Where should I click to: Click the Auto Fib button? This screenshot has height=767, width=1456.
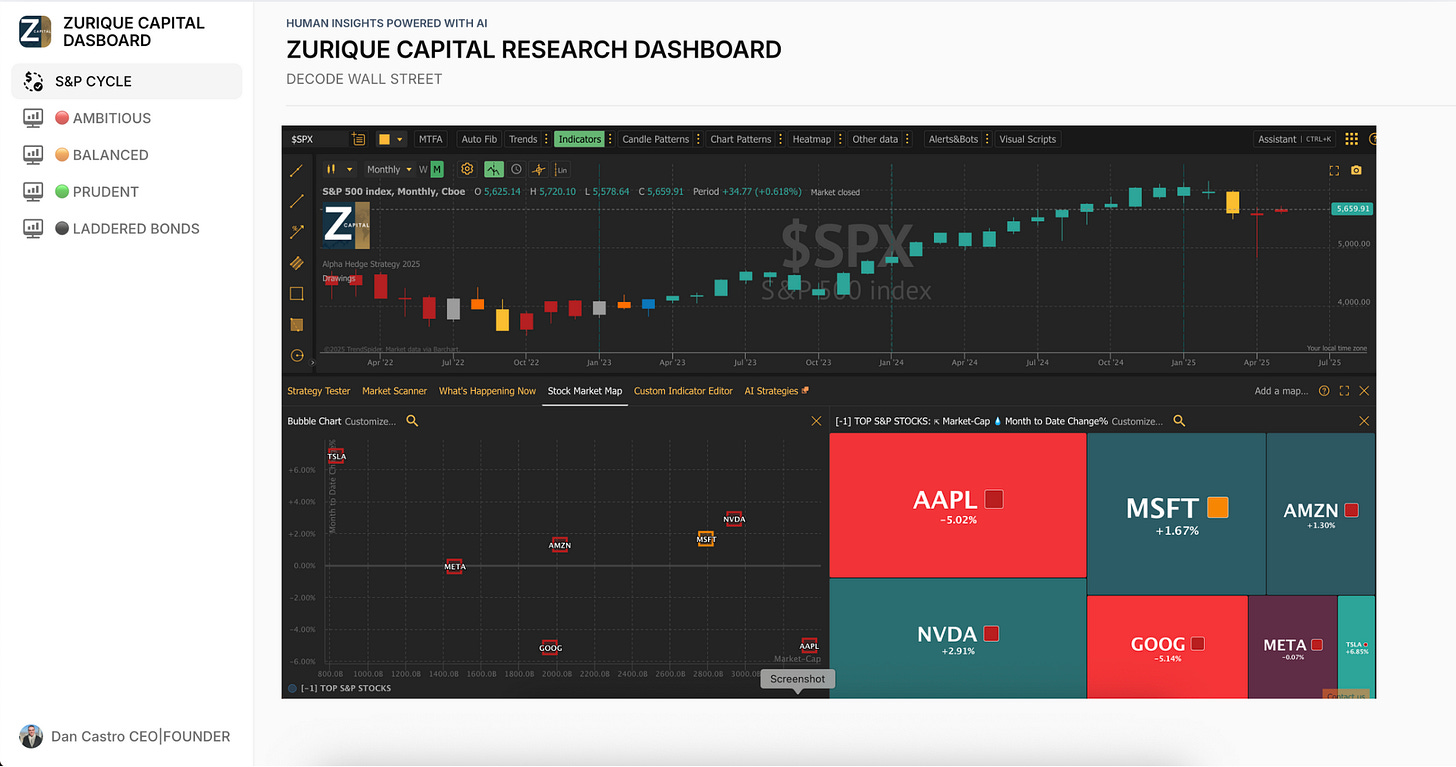pyautogui.click(x=479, y=139)
